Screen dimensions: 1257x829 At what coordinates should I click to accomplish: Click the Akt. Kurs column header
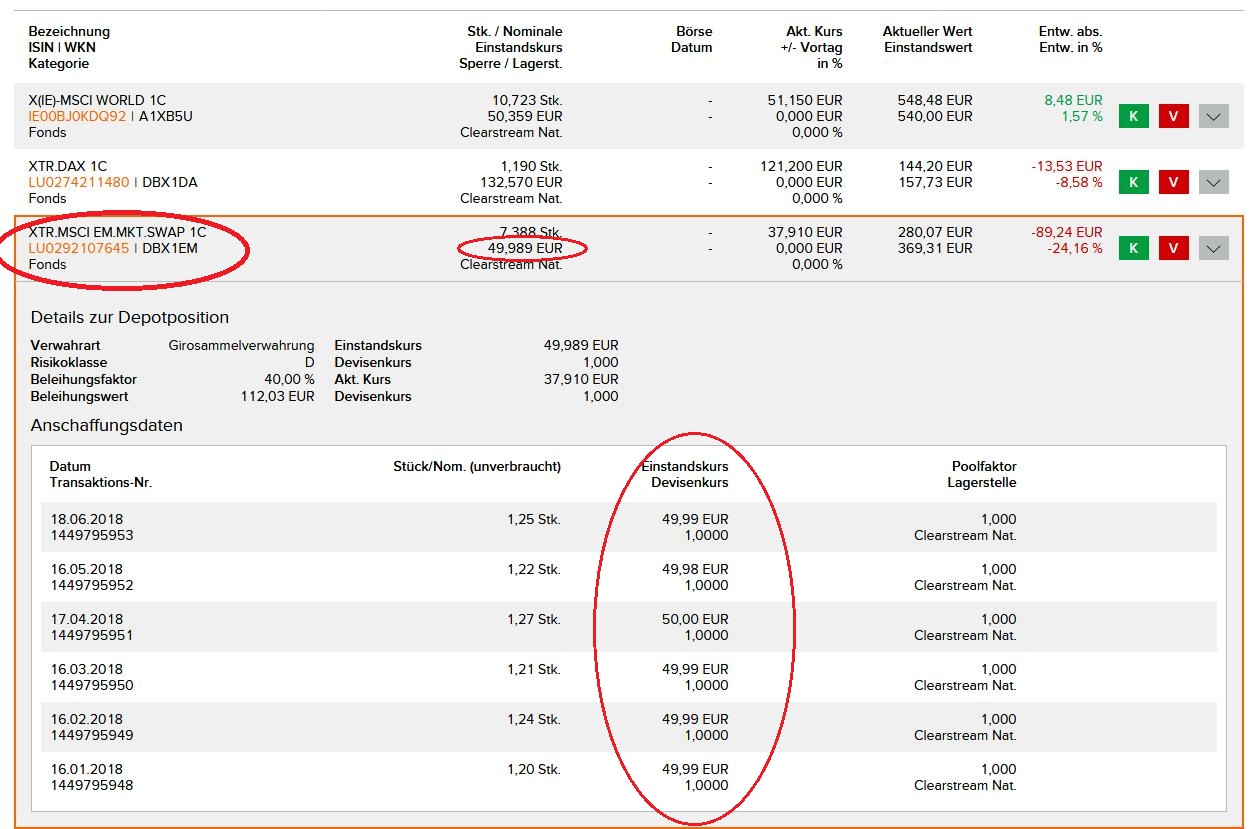tap(814, 31)
